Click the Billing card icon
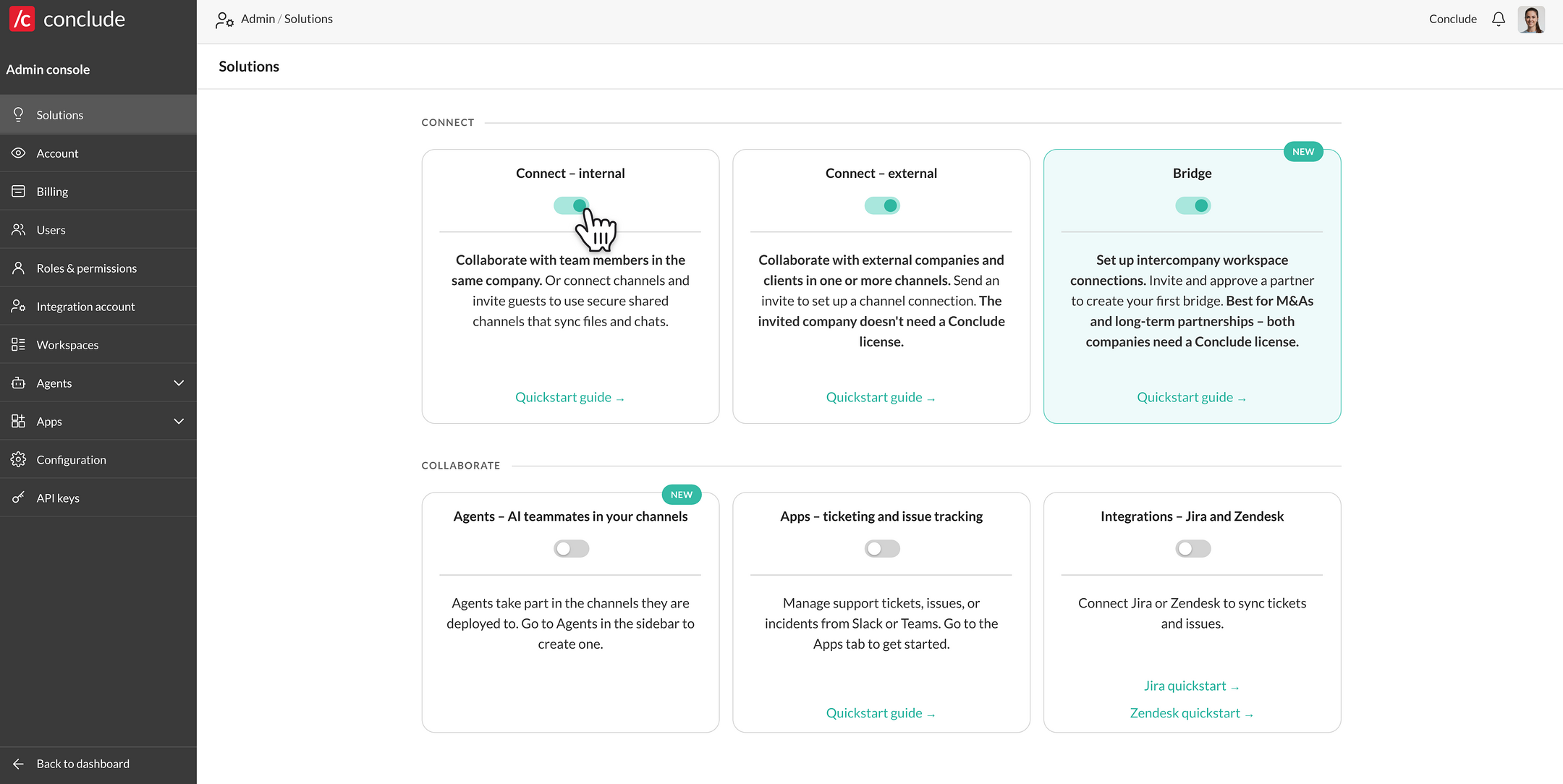This screenshot has width=1563, height=784. 19,191
